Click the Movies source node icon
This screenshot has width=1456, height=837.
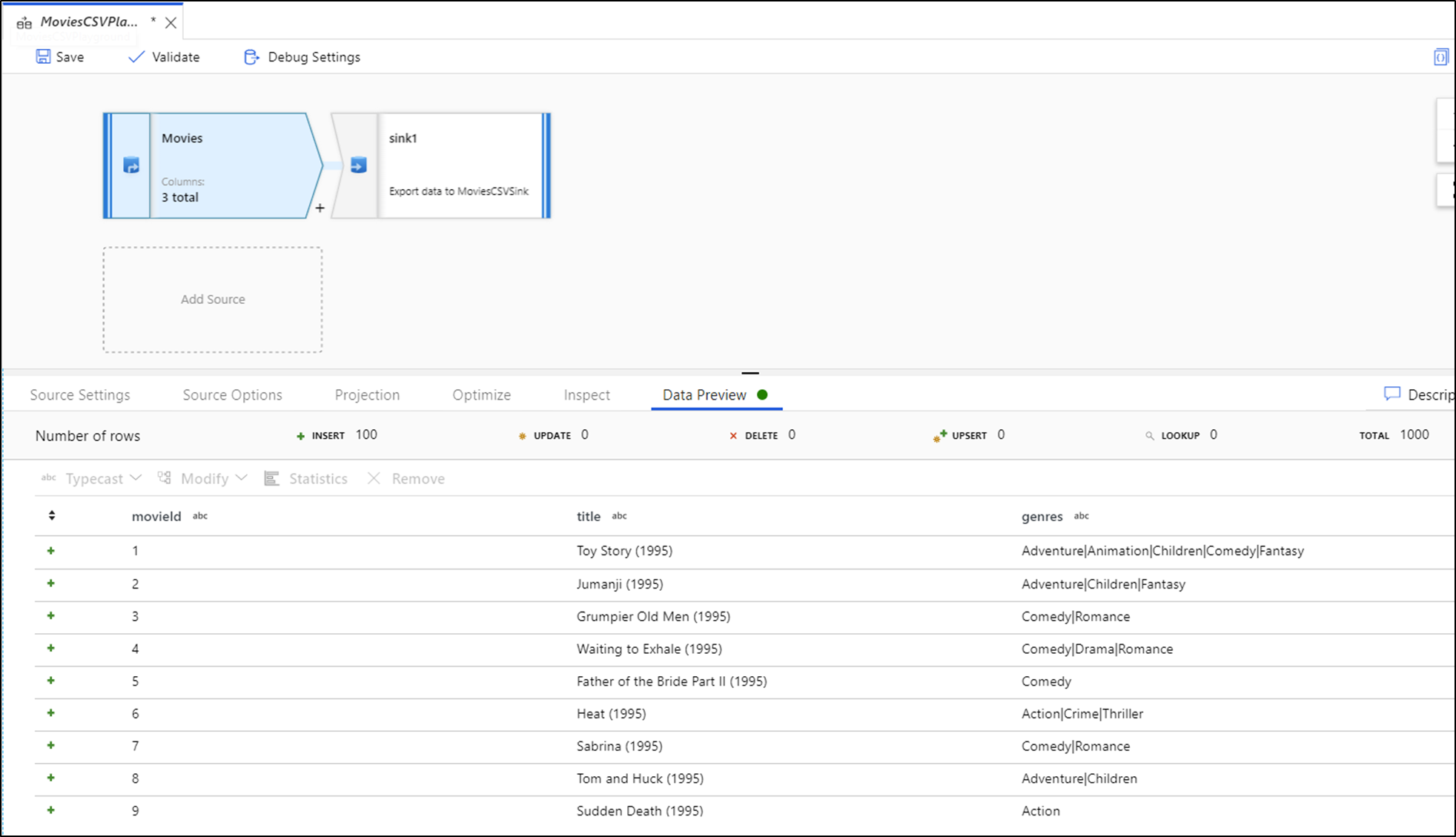[131, 167]
